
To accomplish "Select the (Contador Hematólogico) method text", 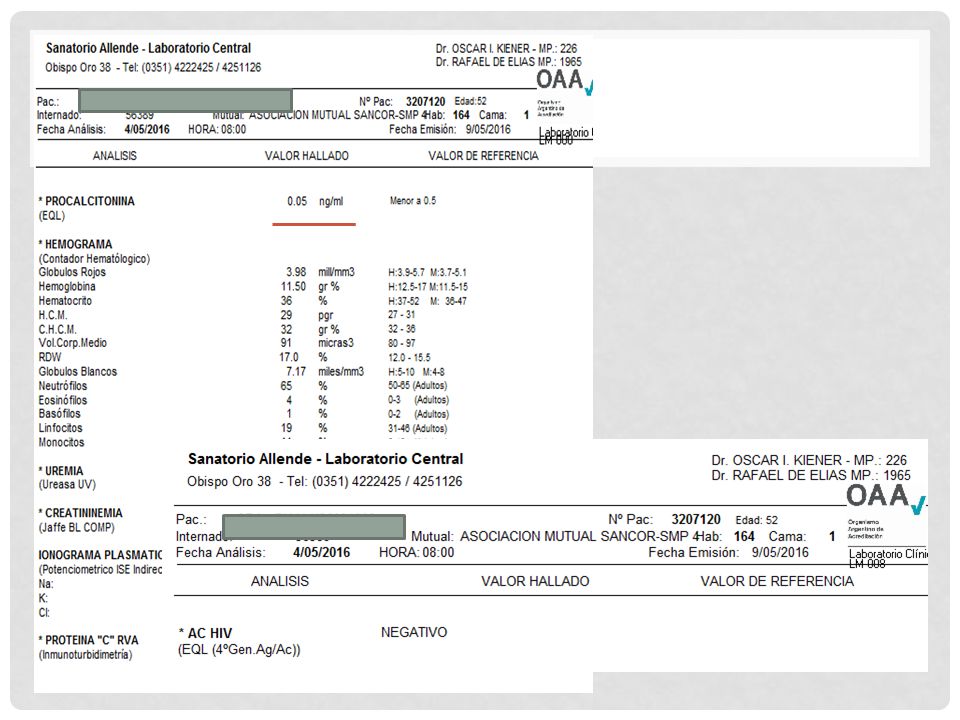I will 94,259.
